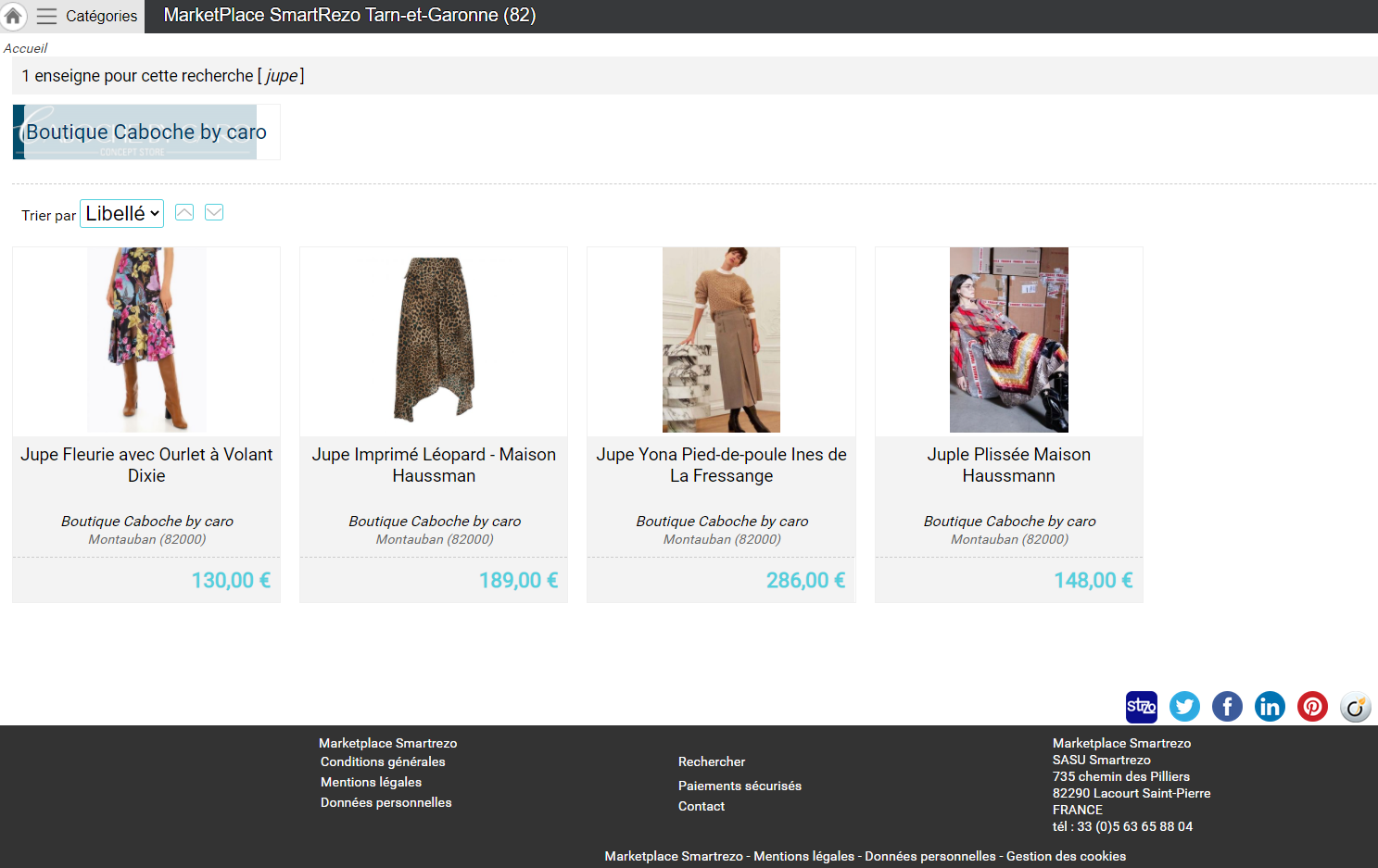
Task: Open Jupe Imprimé Léopard product title
Action: point(434,465)
